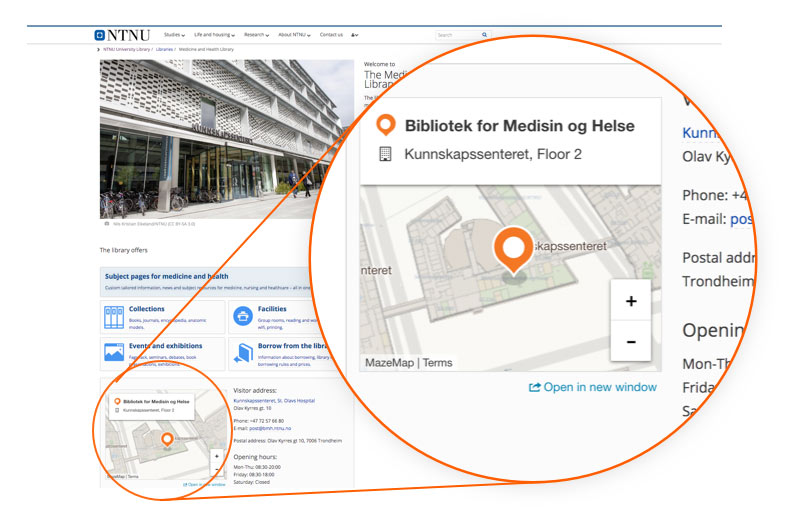Open Kunnskapssenteret, St. Olavs Hospital address link

coord(274,400)
